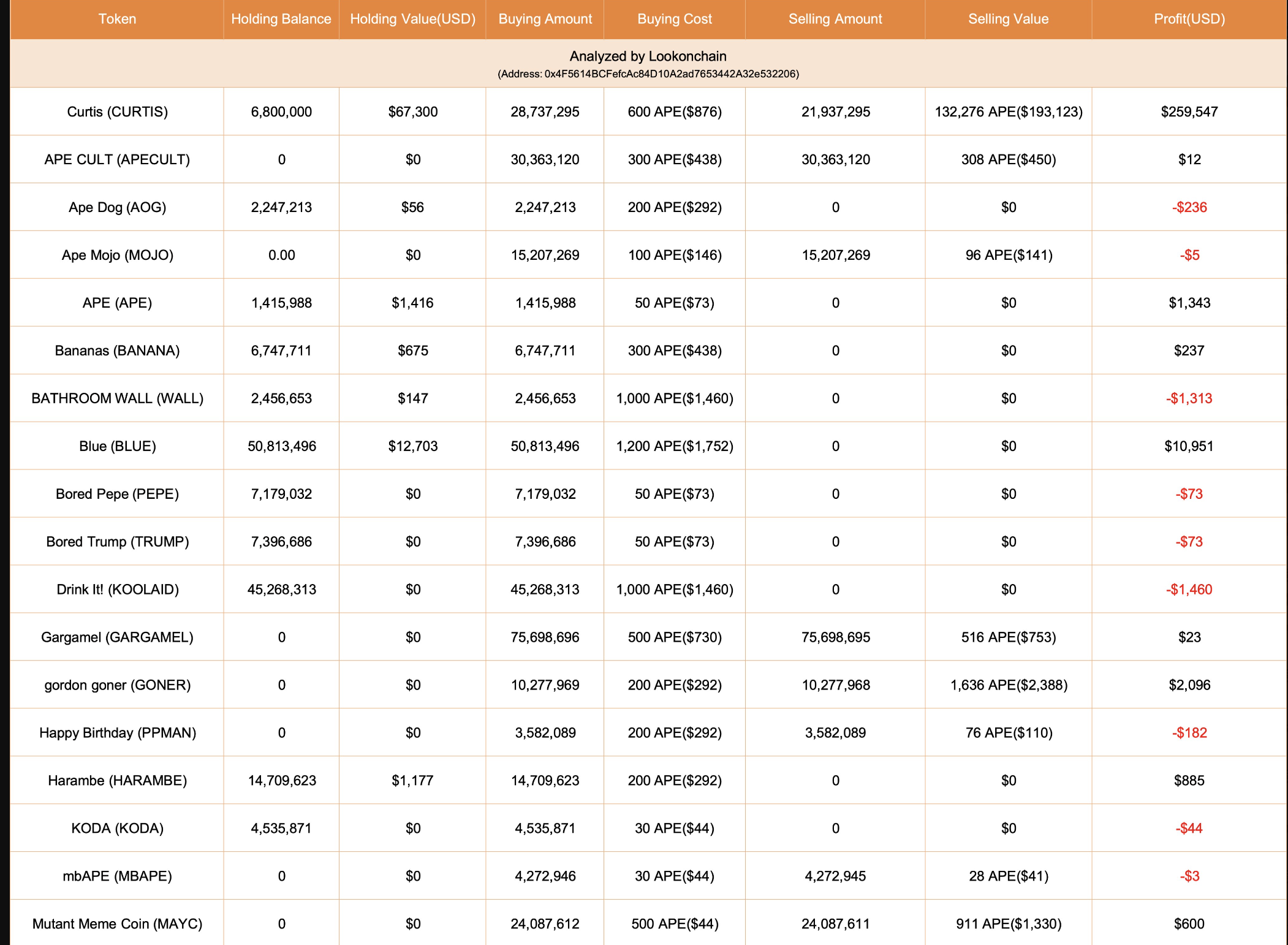1288x945 pixels.
Task: Select the Curtis (CURTIS) token cell
Action: click(117, 112)
